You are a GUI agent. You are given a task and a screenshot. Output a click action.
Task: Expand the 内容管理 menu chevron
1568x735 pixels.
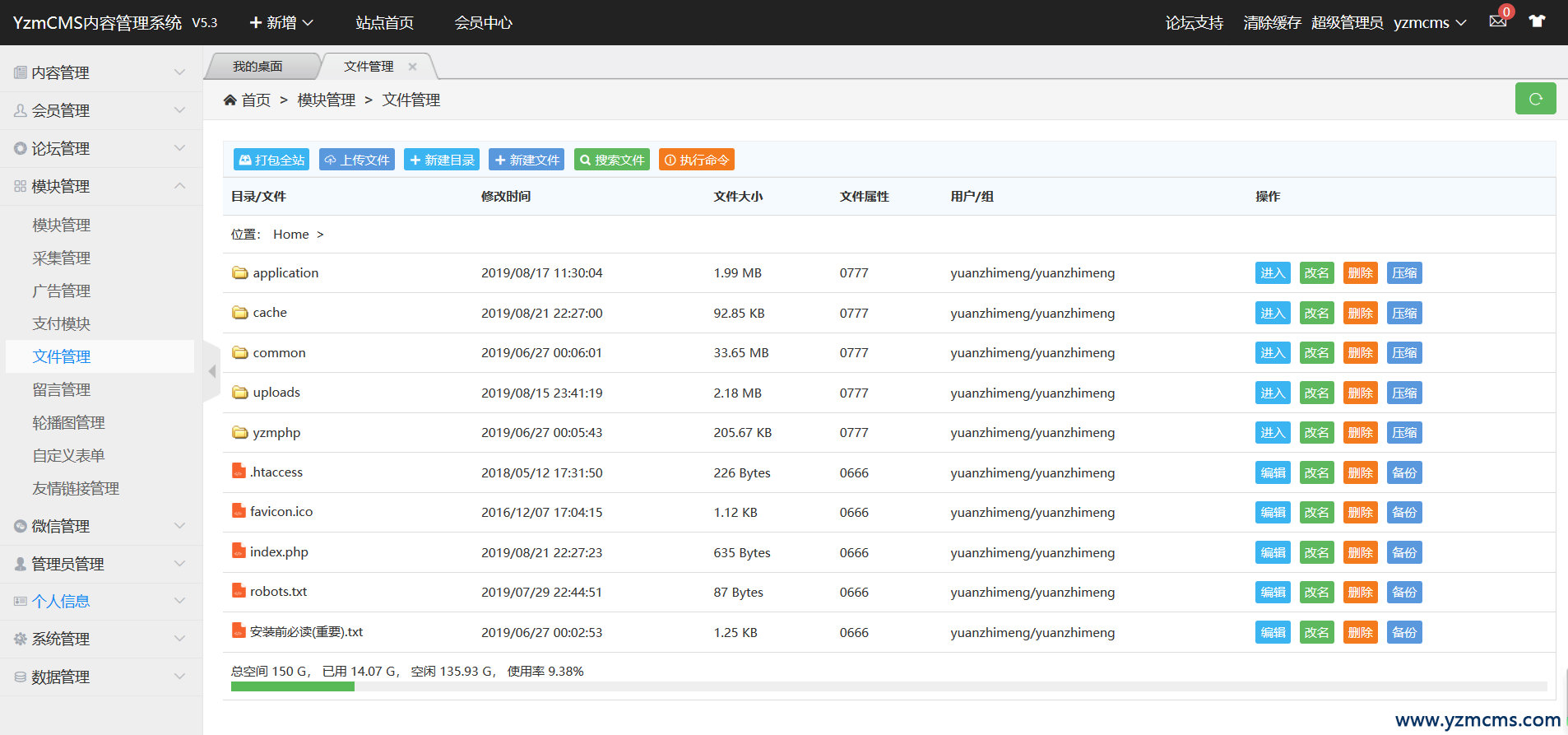(x=179, y=72)
